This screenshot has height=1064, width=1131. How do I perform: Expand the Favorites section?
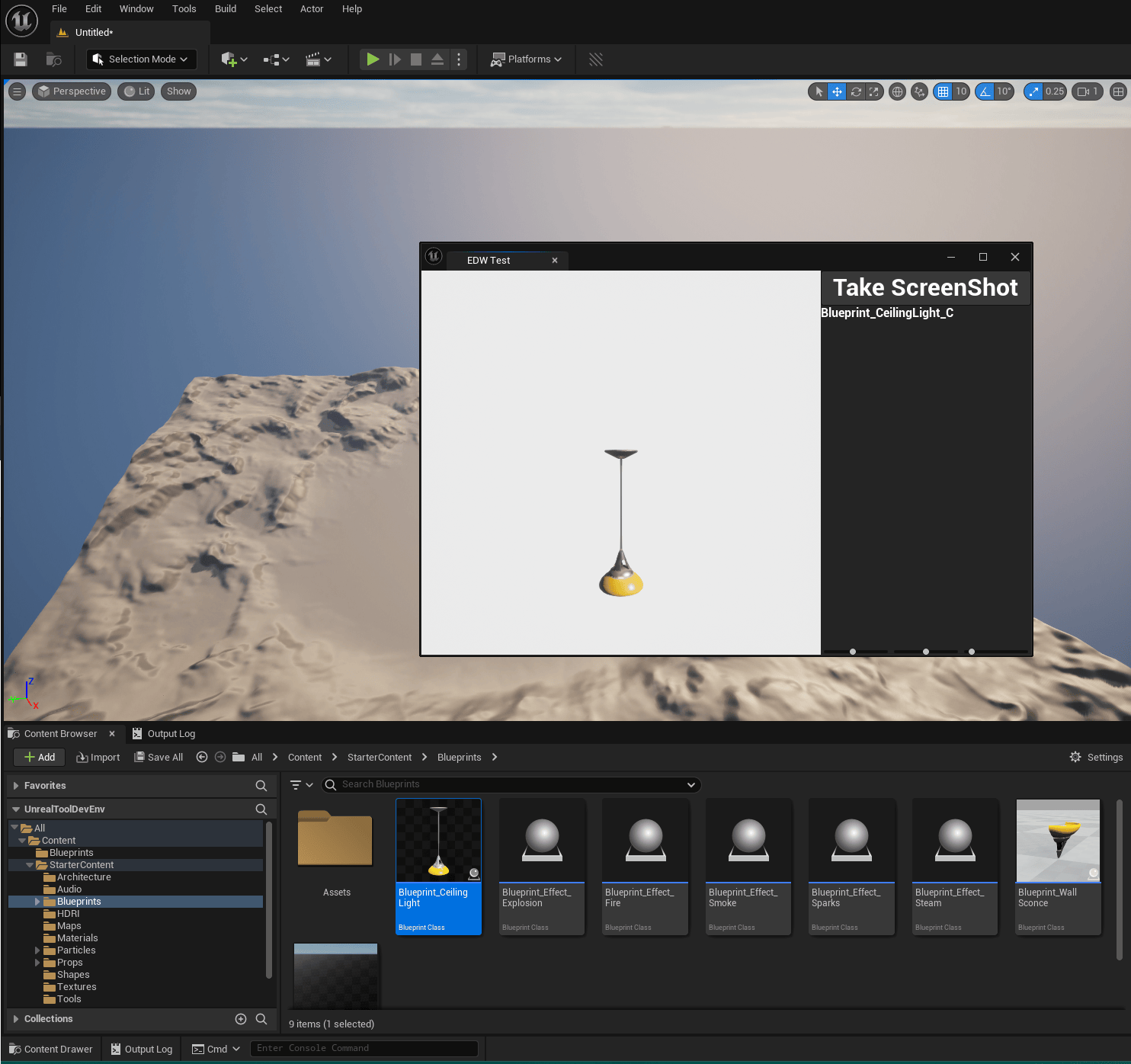click(16, 786)
